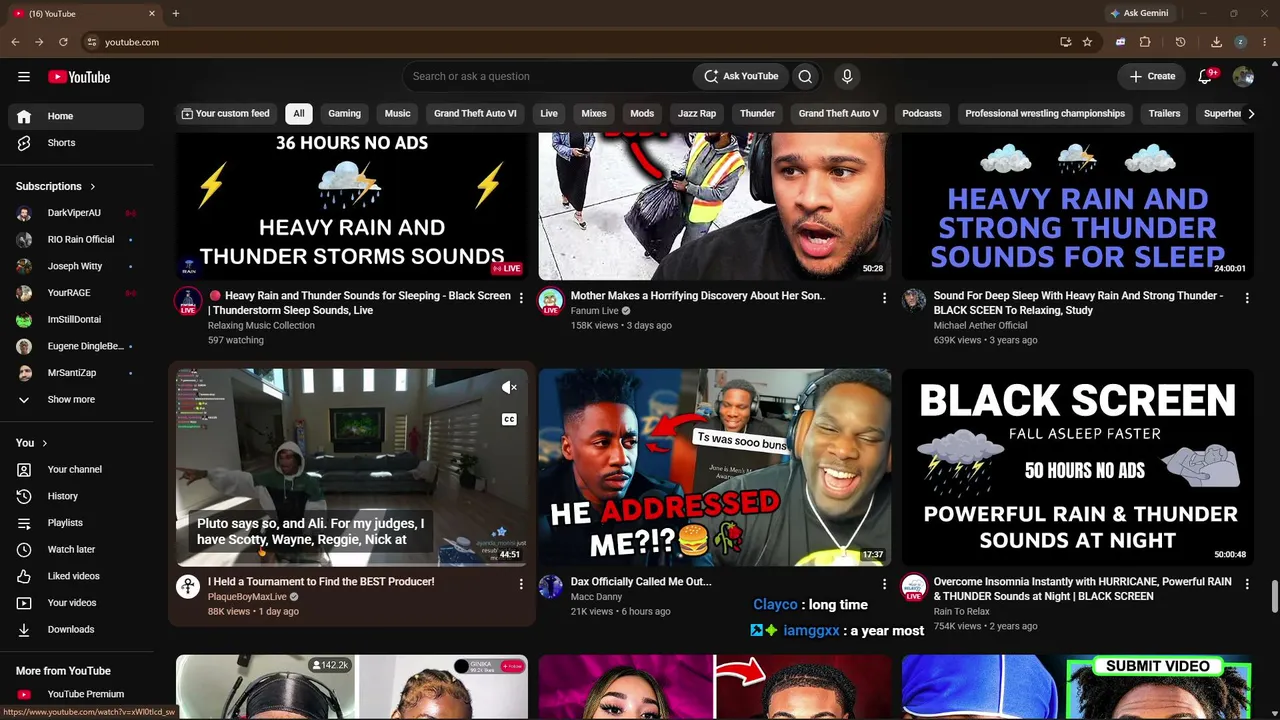This screenshot has width=1280, height=720.
Task: Open YourRAGE subscription channel
Action: pyautogui.click(x=76, y=293)
